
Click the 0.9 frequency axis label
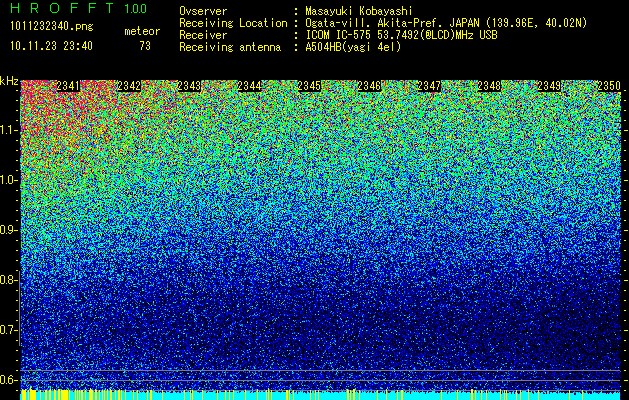click(8, 230)
